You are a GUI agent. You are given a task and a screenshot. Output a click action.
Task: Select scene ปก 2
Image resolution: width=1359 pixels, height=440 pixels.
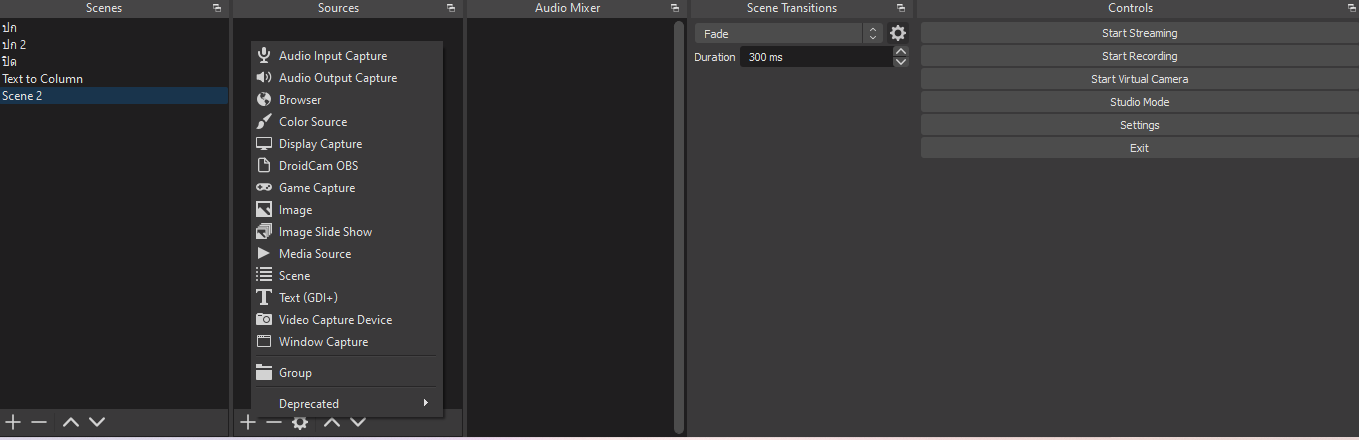pos(114,45)
